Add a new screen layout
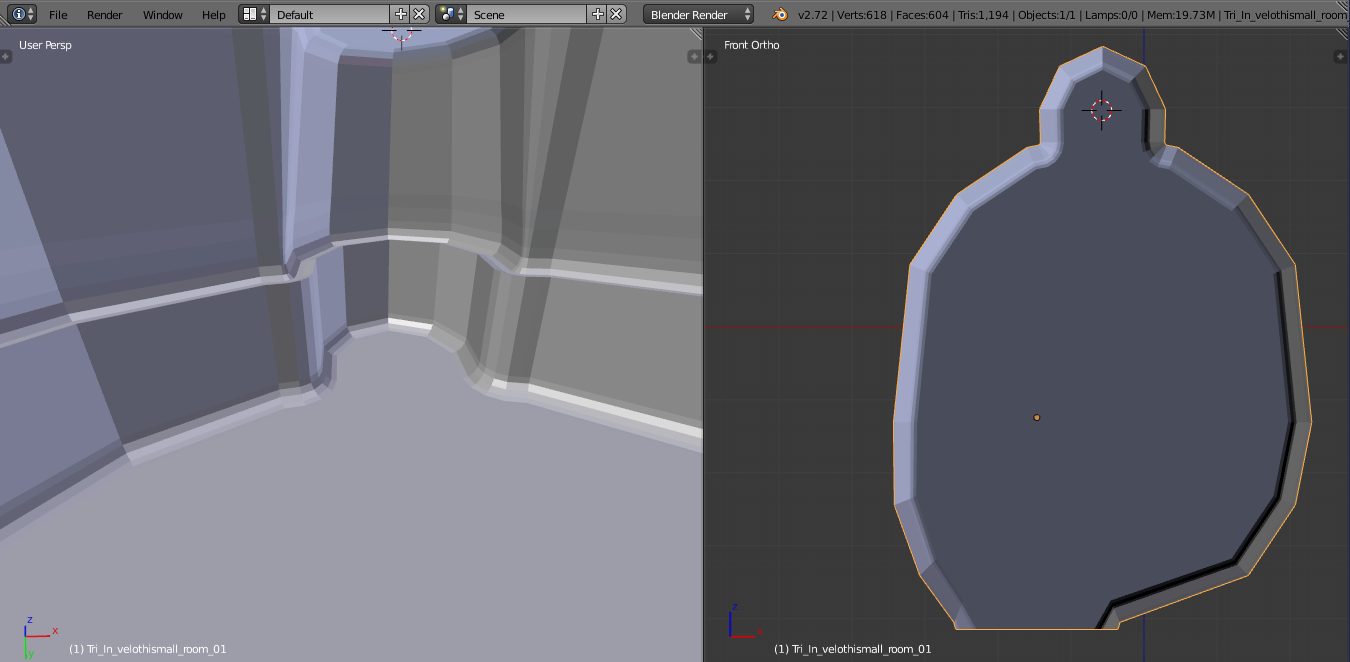This screenshot has width=1350, height=662. (x=401, y=14)
